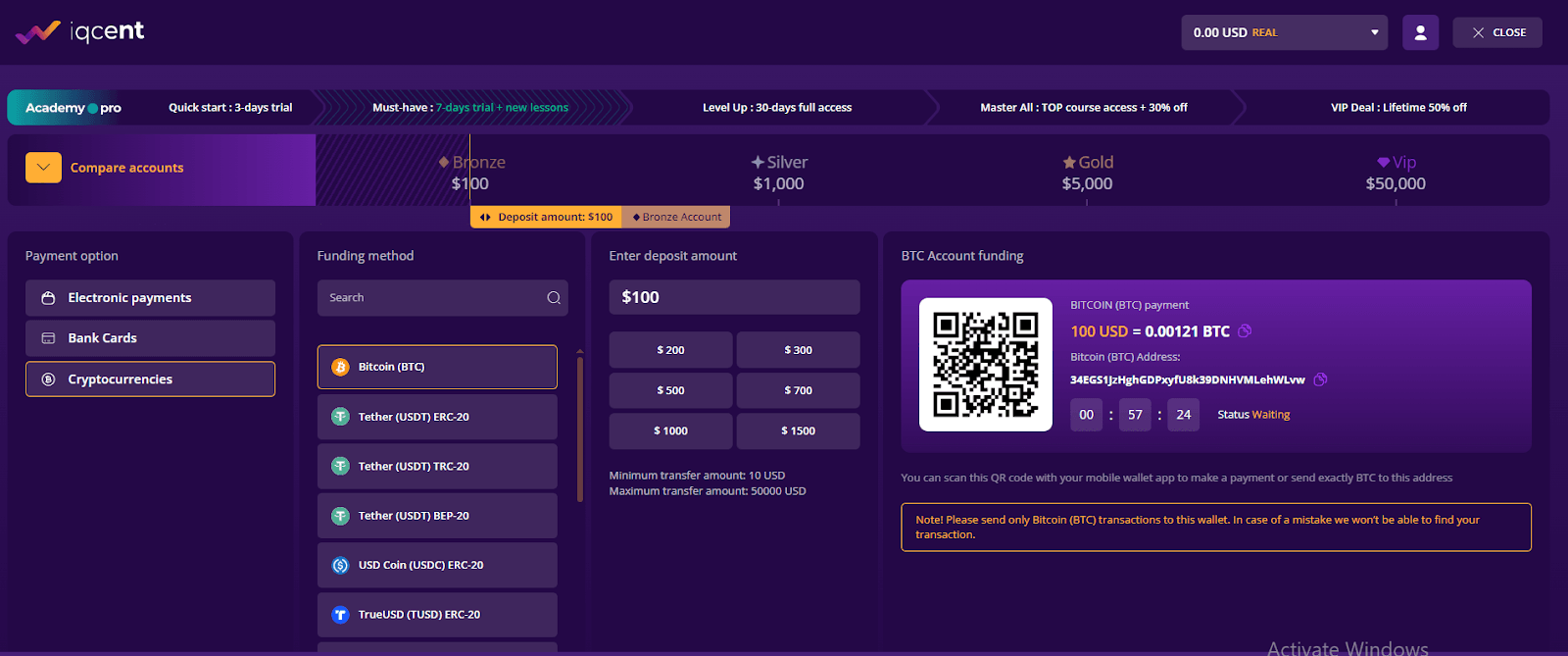Copy the Bitcoin wallet address

pos(1320,379)
